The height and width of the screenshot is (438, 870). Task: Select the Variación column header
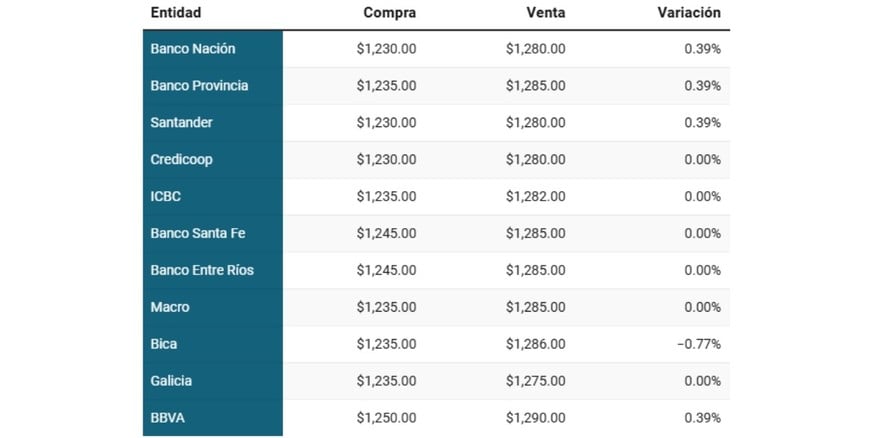coord(689,13)
